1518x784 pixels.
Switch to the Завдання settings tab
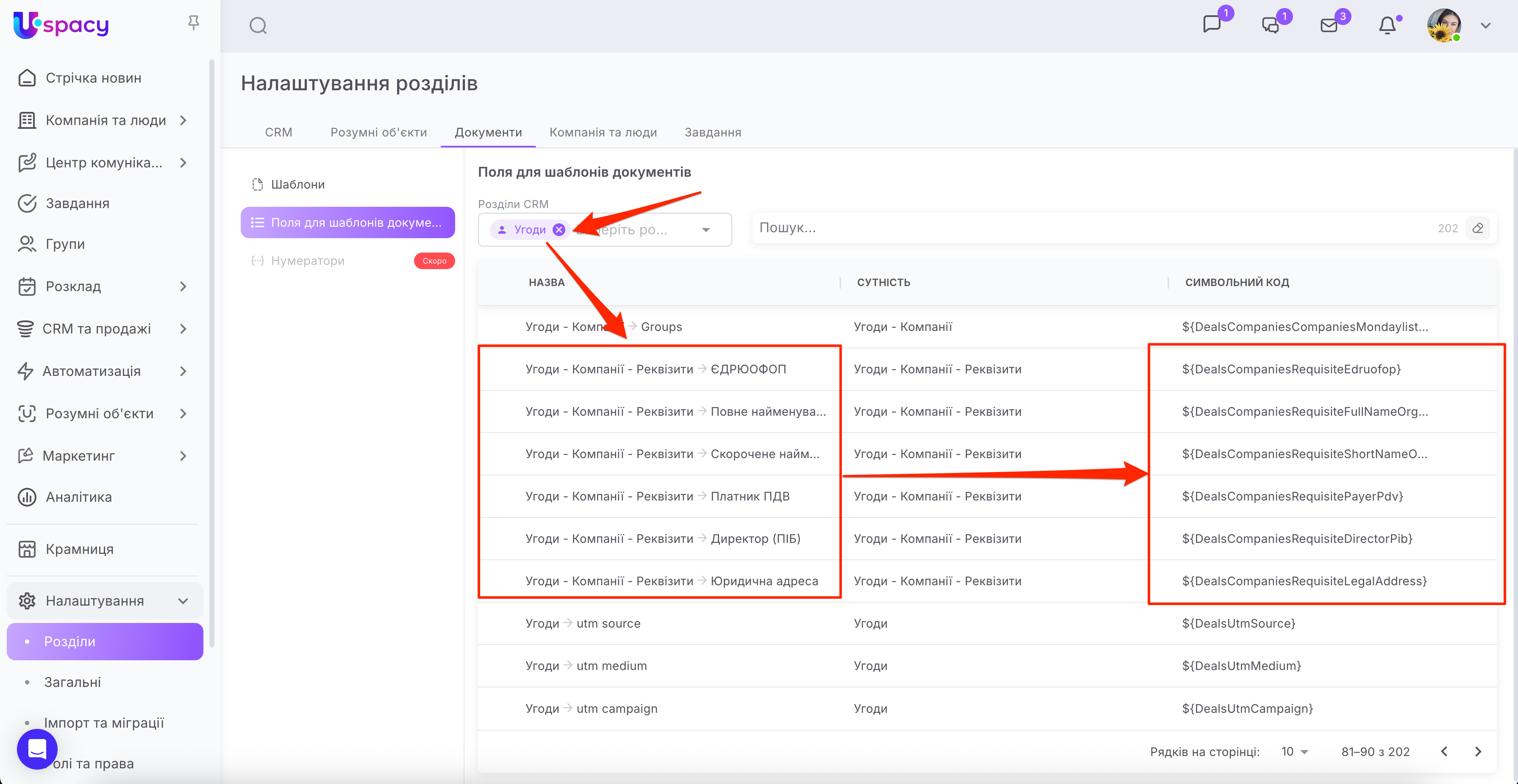coord(712,132)
